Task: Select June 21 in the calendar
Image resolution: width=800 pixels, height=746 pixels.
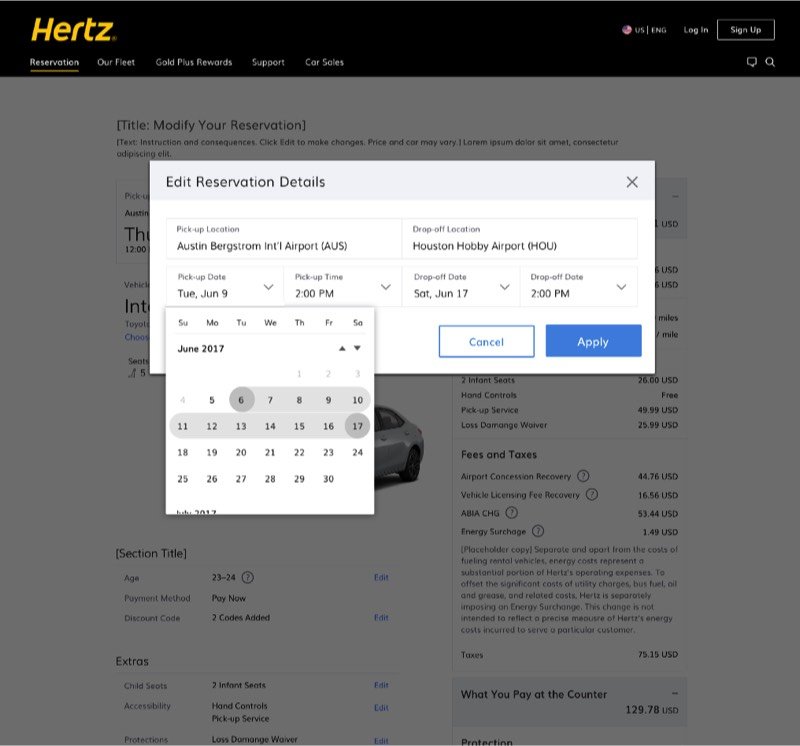Action: click(270, 452)
